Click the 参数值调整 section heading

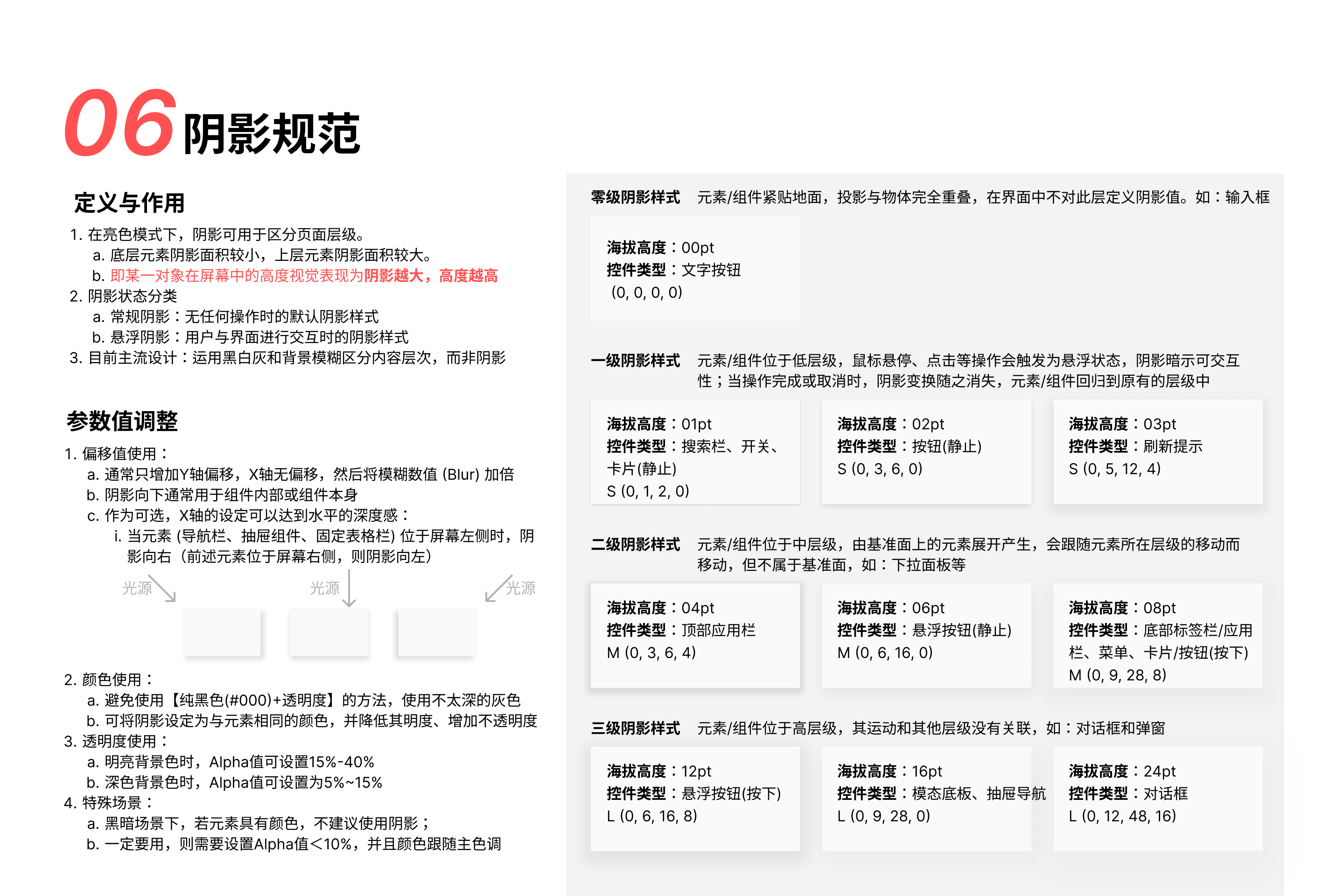[122, 421]
